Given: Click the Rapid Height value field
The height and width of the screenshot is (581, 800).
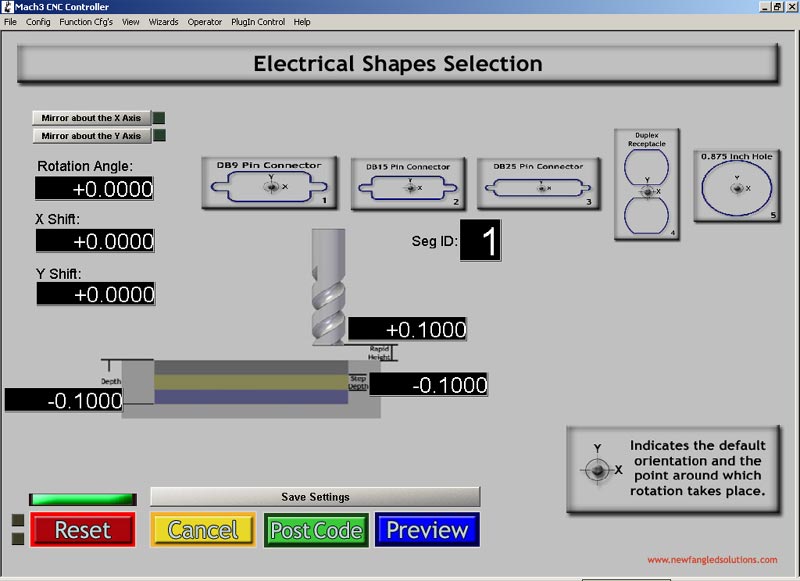Looking at the screenshot, I should [407, 329].
